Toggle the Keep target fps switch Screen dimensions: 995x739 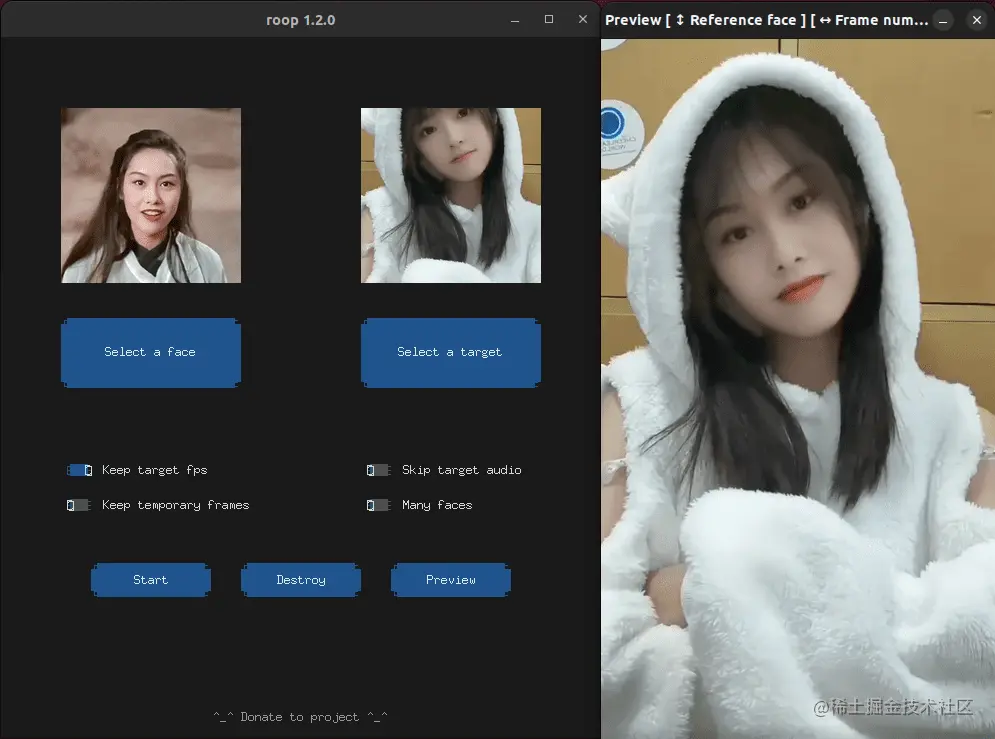click(x=79, y=470)
